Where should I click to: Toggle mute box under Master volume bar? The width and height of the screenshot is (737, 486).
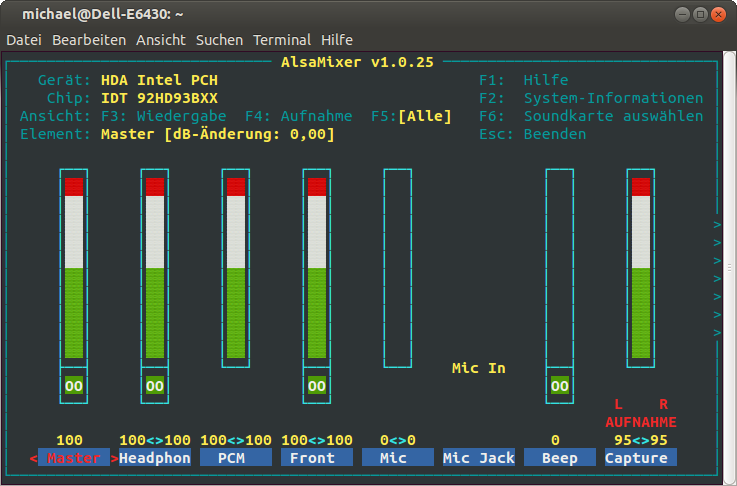point(74,386)
